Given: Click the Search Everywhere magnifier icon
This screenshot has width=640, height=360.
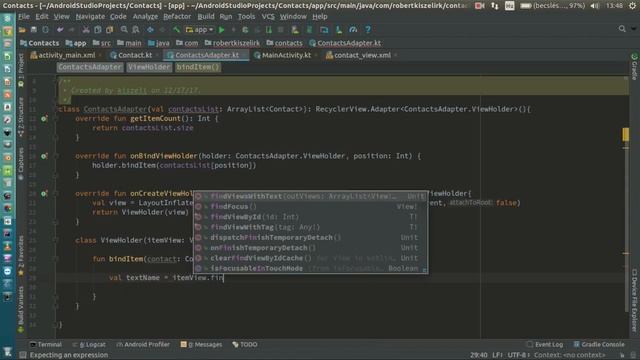Looking at the screenshot, I should click(x=622, y=29).
